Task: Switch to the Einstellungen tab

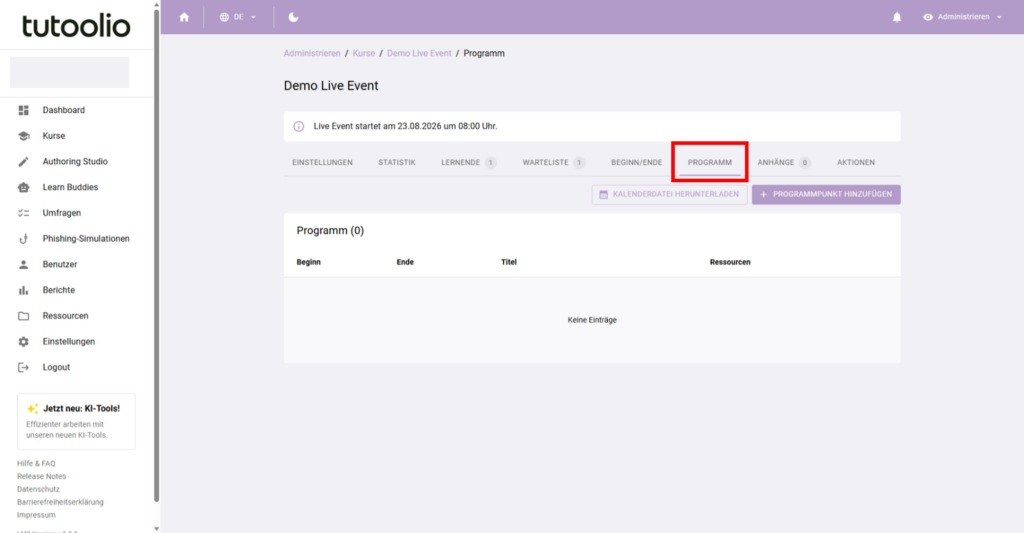Action: tap(322, 163)
